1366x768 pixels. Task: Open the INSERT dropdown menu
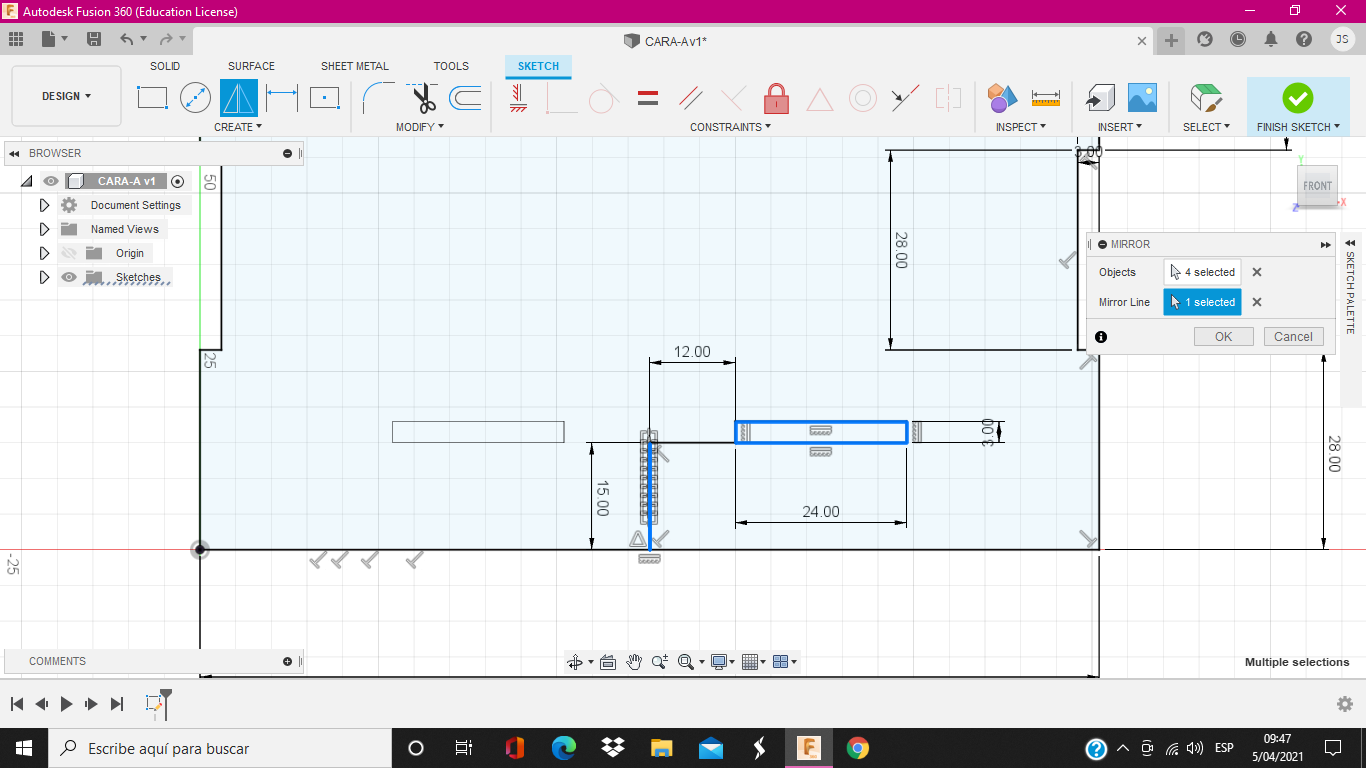1120,127
